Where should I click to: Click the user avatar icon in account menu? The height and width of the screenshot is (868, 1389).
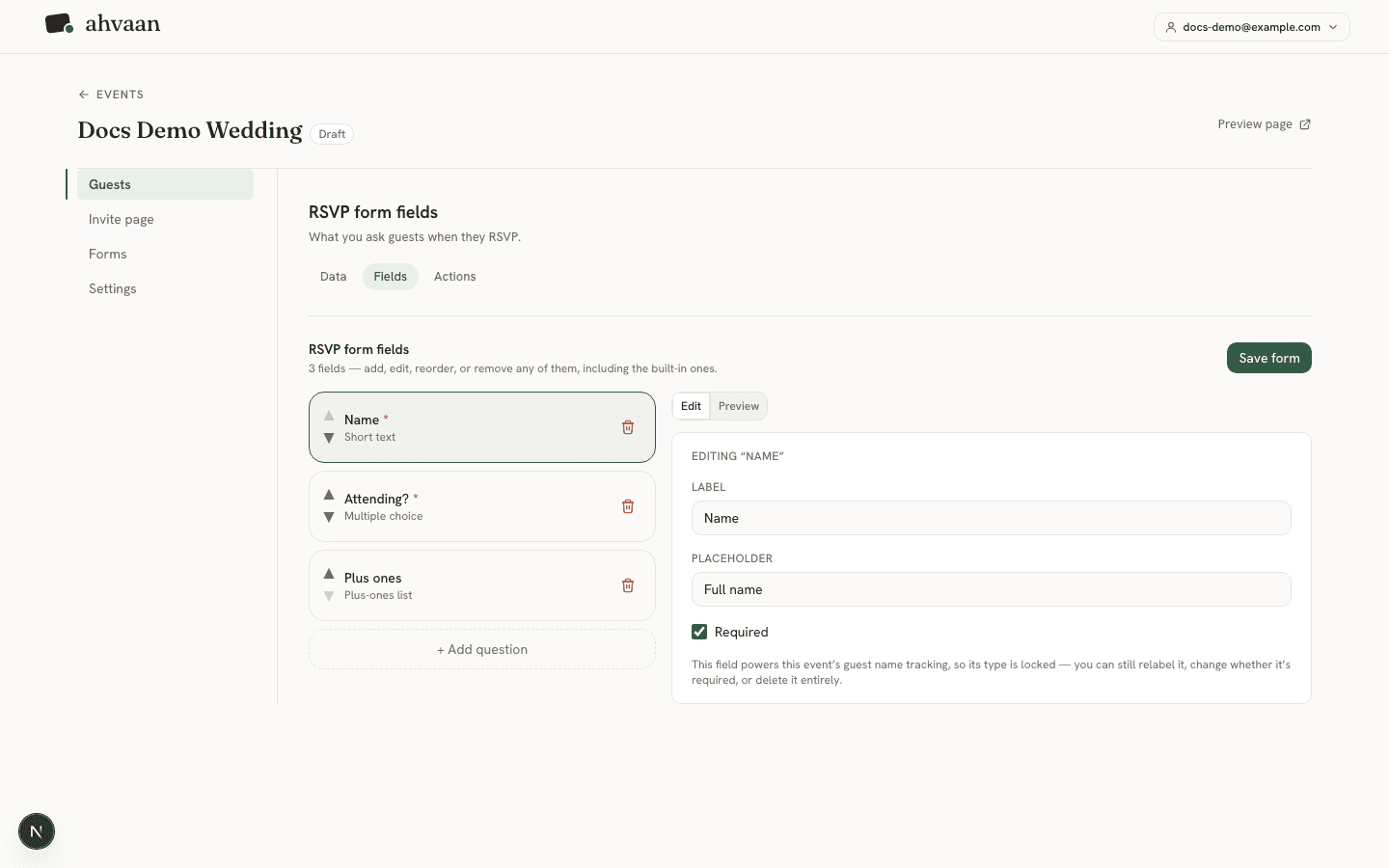tap(1171, 27)
